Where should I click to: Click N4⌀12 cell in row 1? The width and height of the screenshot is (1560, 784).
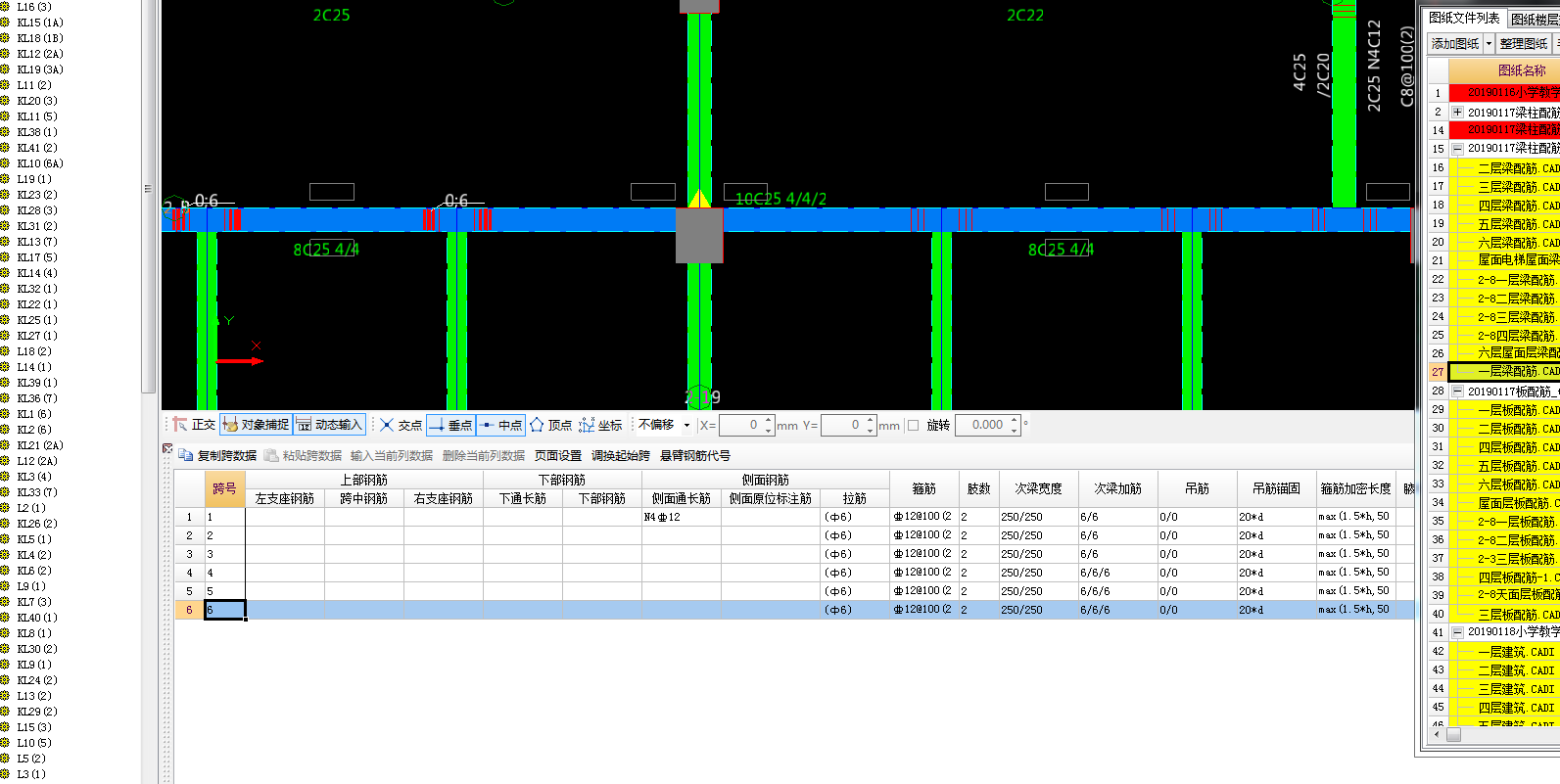[x=682, y=517]
